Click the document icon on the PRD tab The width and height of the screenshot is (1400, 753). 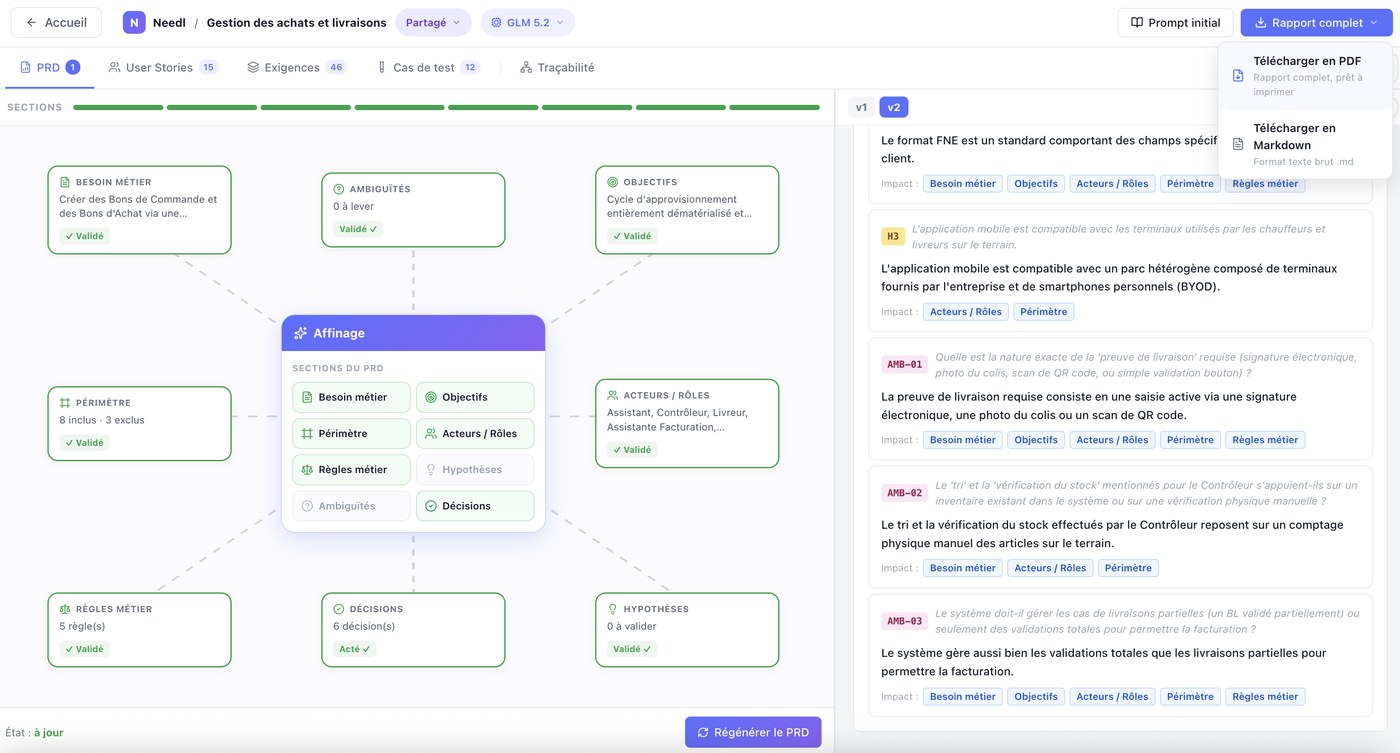26,67
